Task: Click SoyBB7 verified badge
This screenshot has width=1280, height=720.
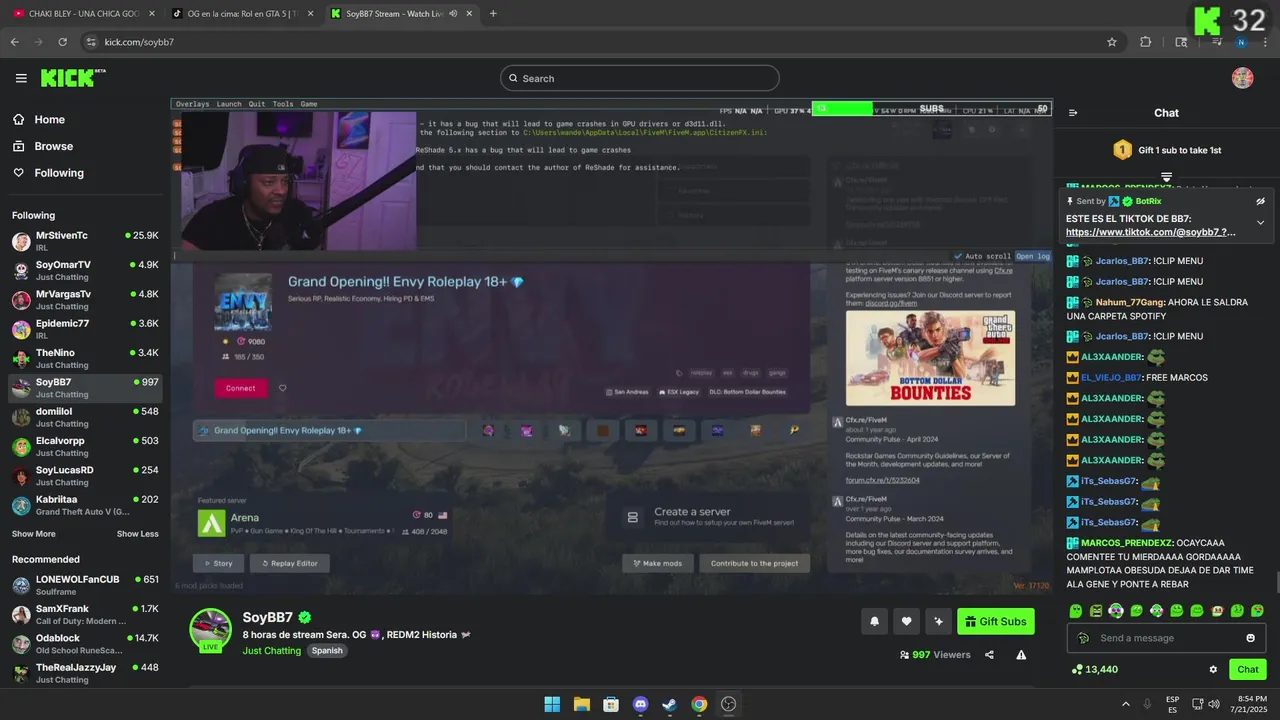Action: pos(304,618)
